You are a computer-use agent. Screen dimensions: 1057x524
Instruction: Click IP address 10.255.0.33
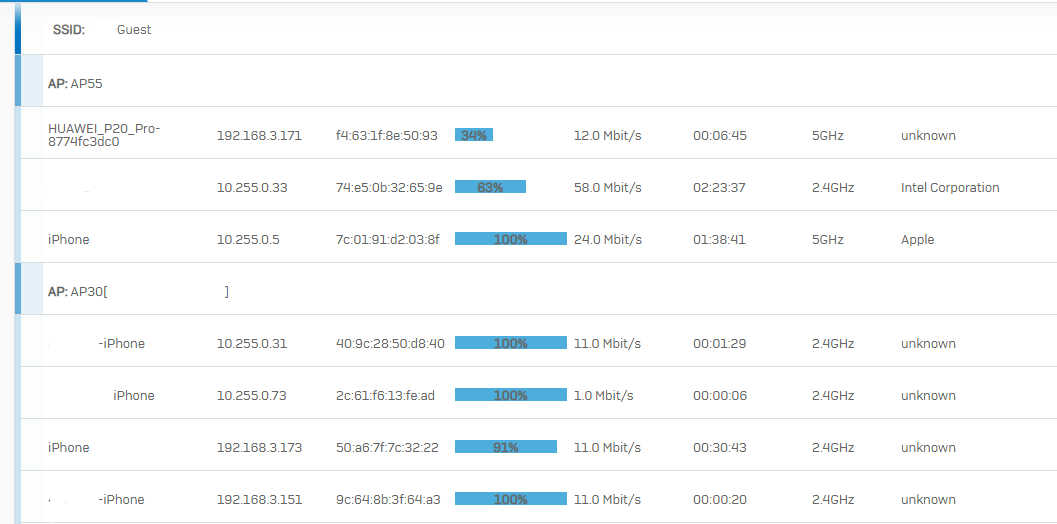point(251,188)
